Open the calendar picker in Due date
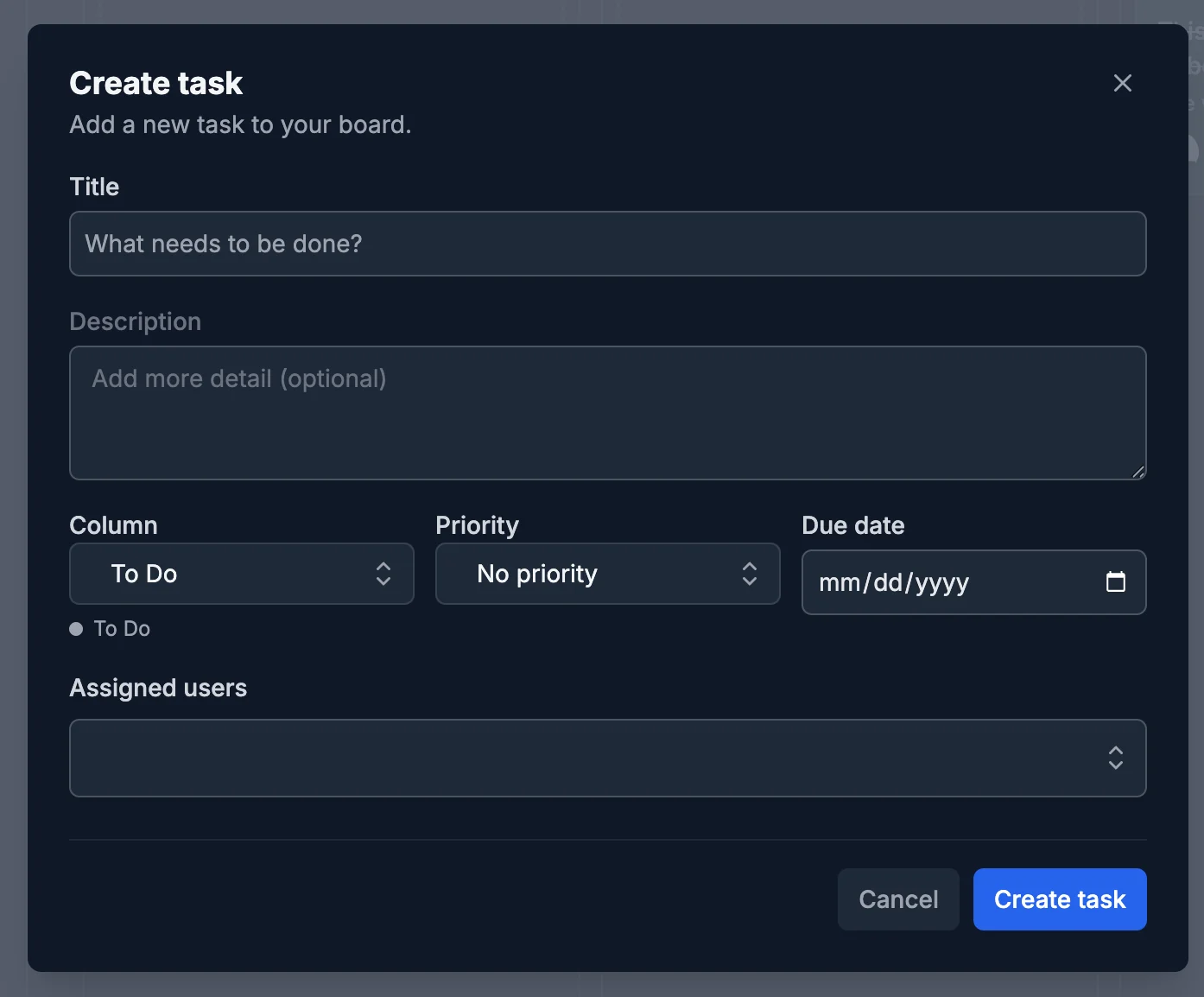 pyautogui.click(x=1115, y=582)
